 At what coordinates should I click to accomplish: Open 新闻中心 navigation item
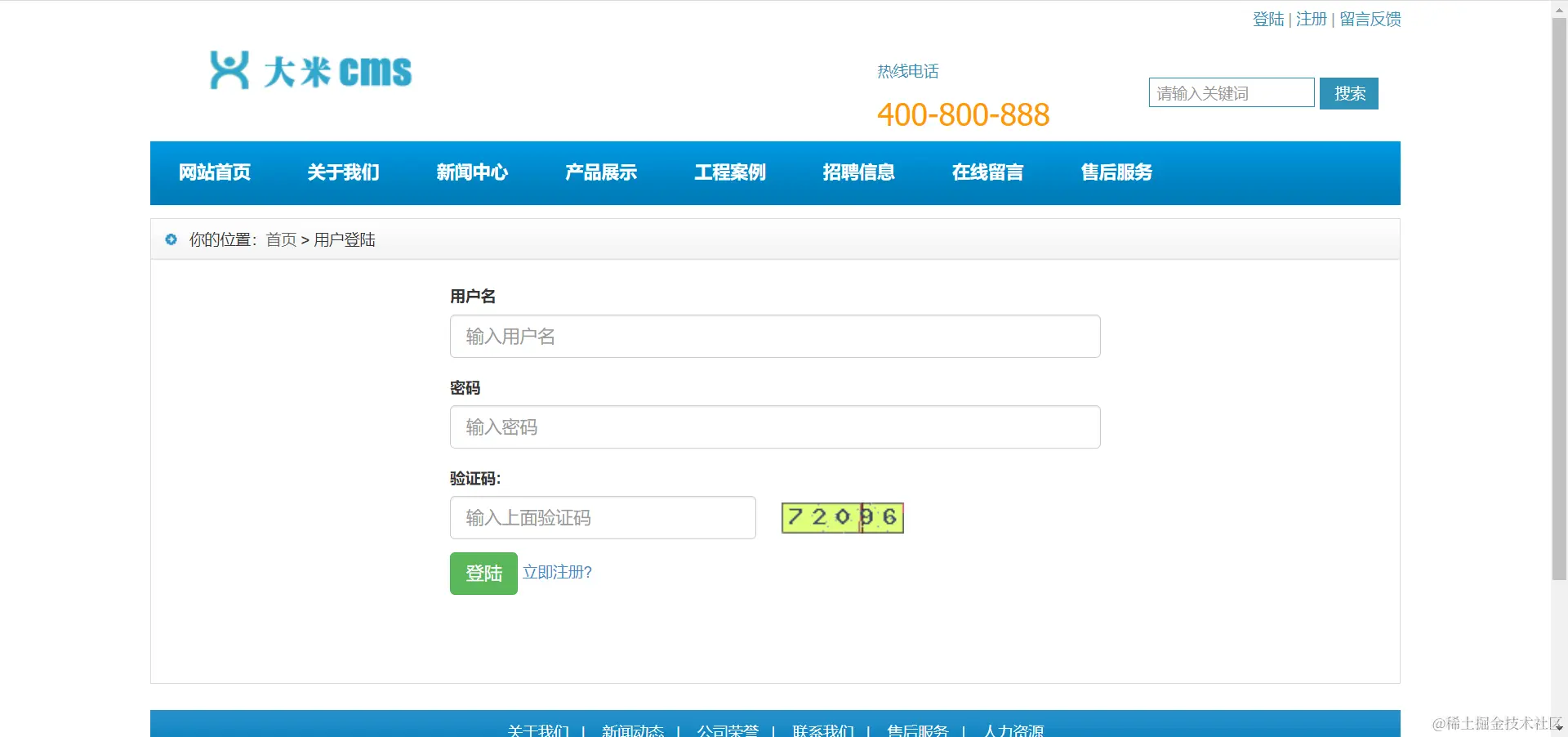point(472,172)
